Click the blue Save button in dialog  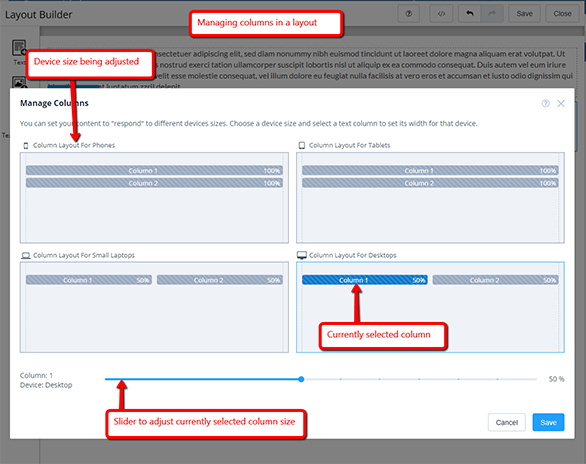[548, 422]
